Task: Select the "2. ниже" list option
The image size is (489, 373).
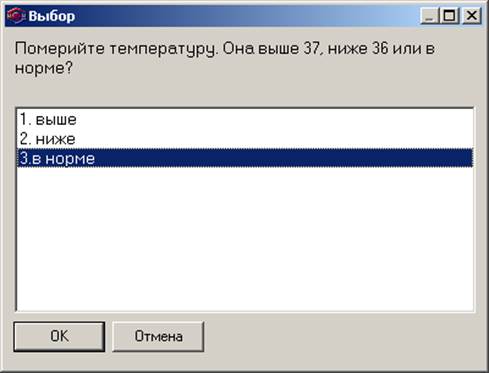Action: pos(245,139)
